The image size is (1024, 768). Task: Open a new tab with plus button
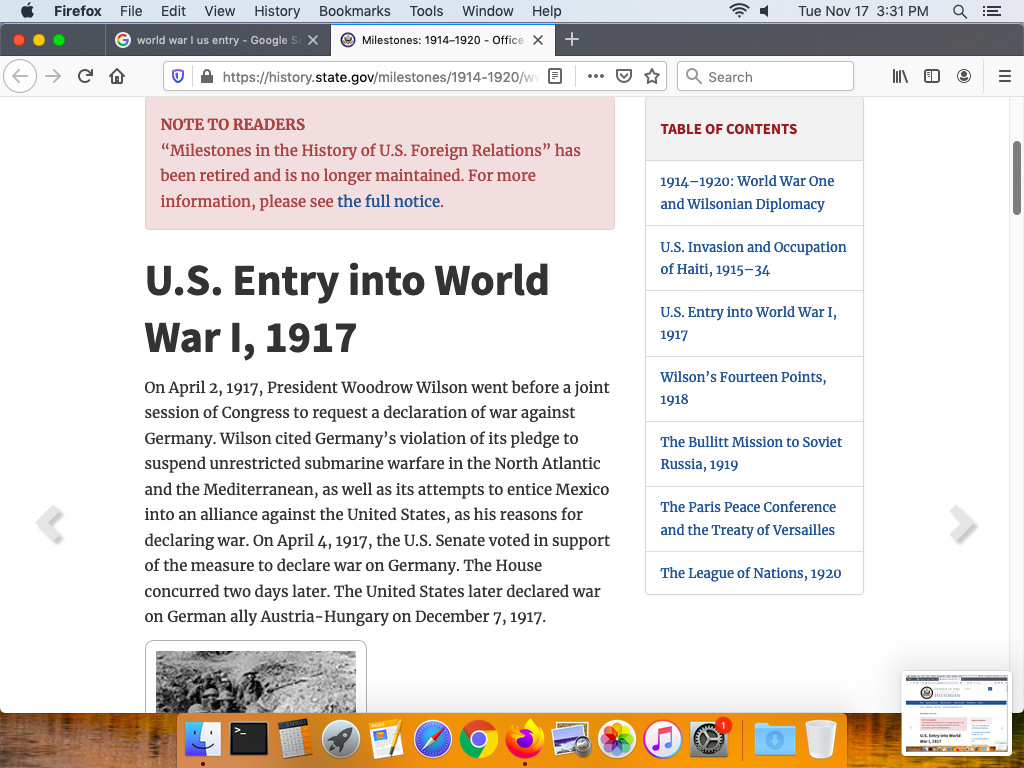(x=572, y=40)
